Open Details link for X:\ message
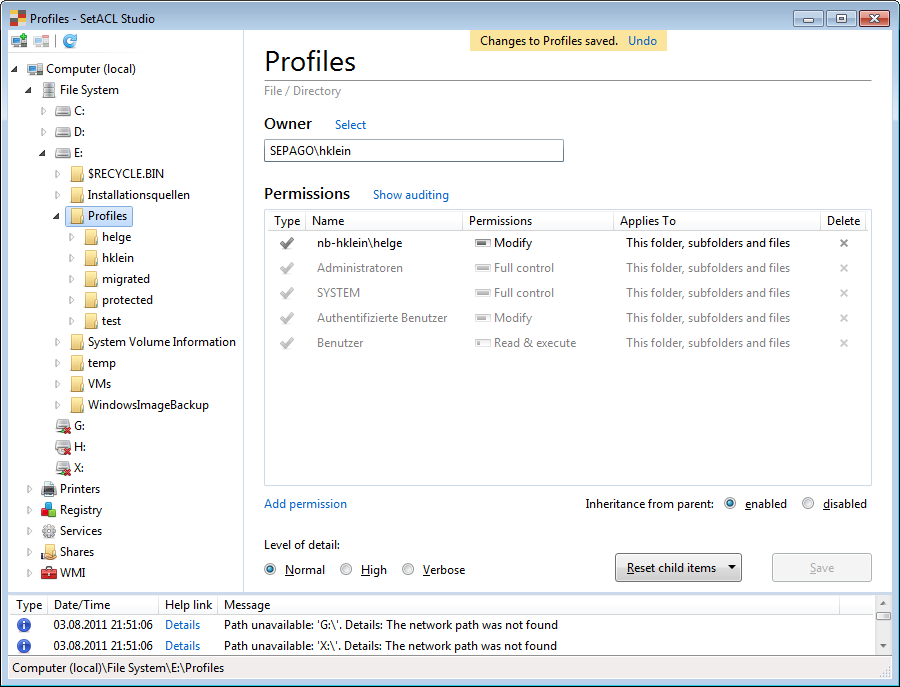 tap(183, 646)
